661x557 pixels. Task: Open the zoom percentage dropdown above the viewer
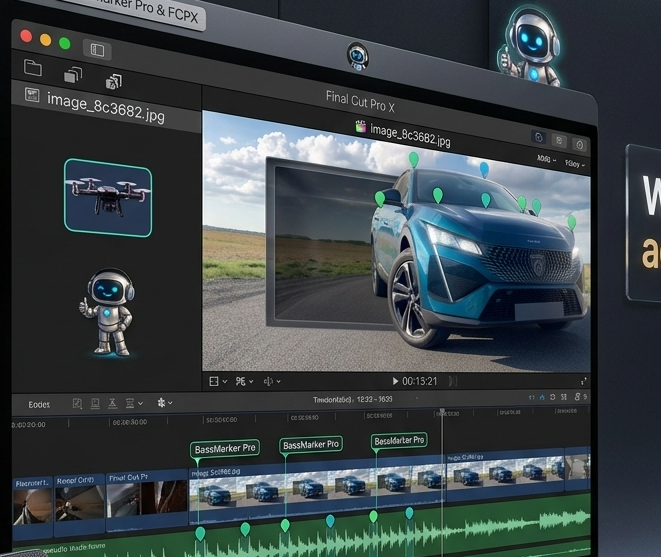[546, 159]
